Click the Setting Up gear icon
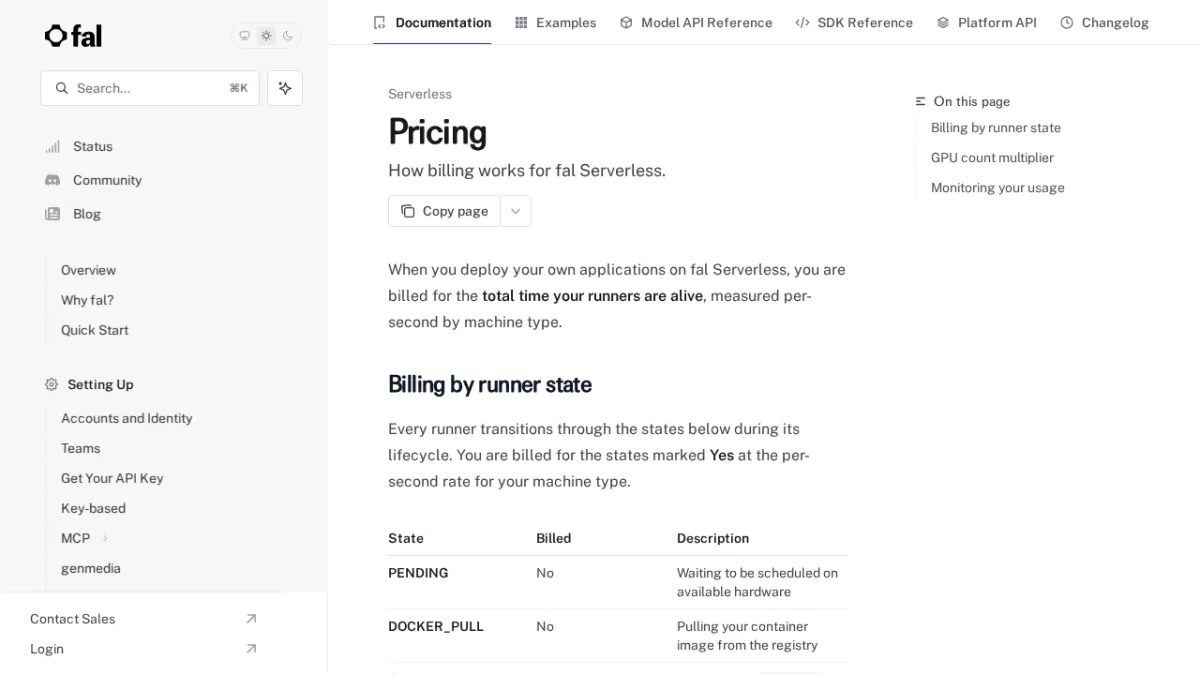This screenshot has width=1200, height=675. coord(52,384)
